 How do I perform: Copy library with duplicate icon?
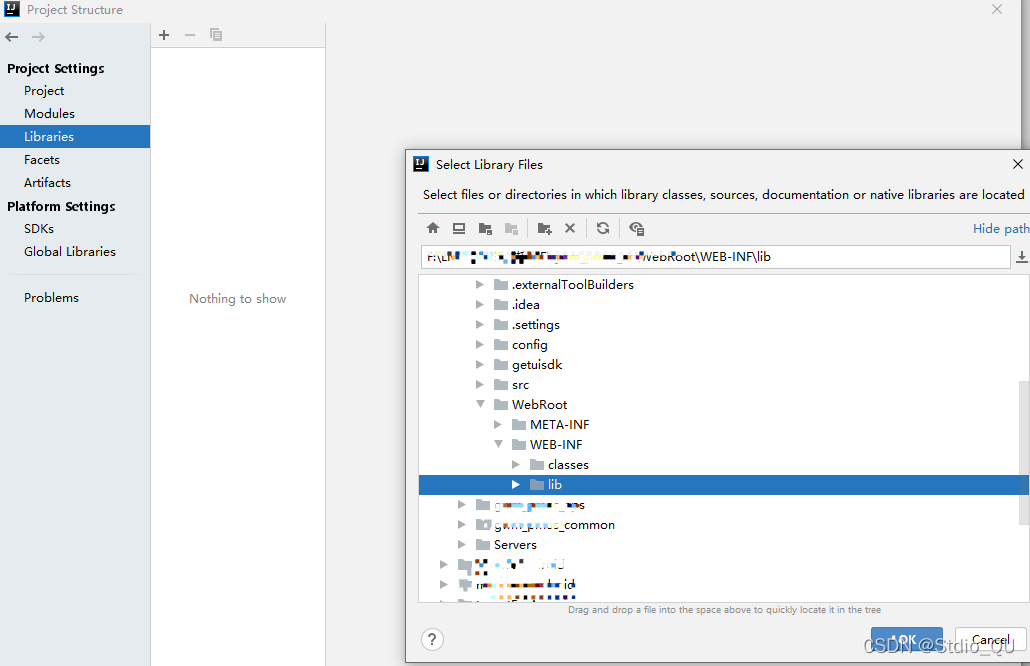215,35
